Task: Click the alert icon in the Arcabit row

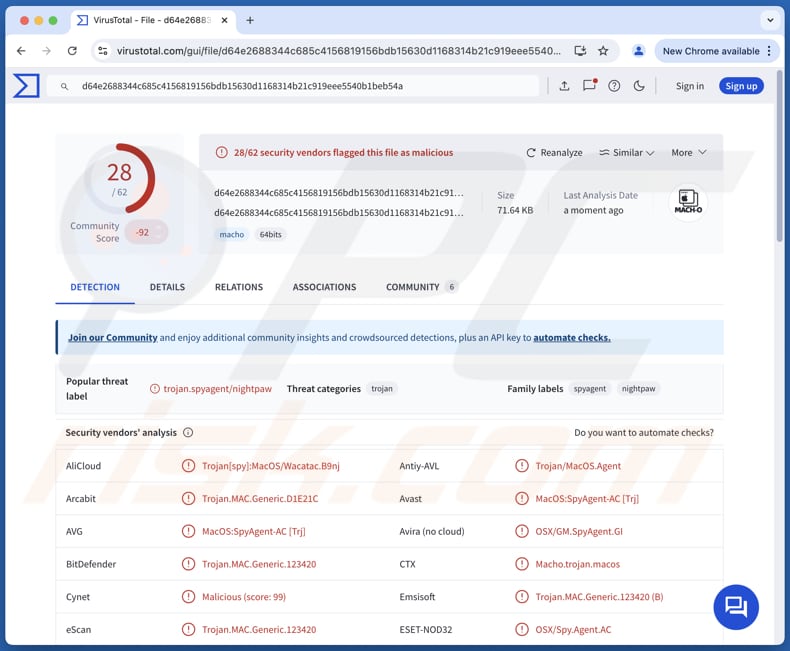Action: click(188, 499)
